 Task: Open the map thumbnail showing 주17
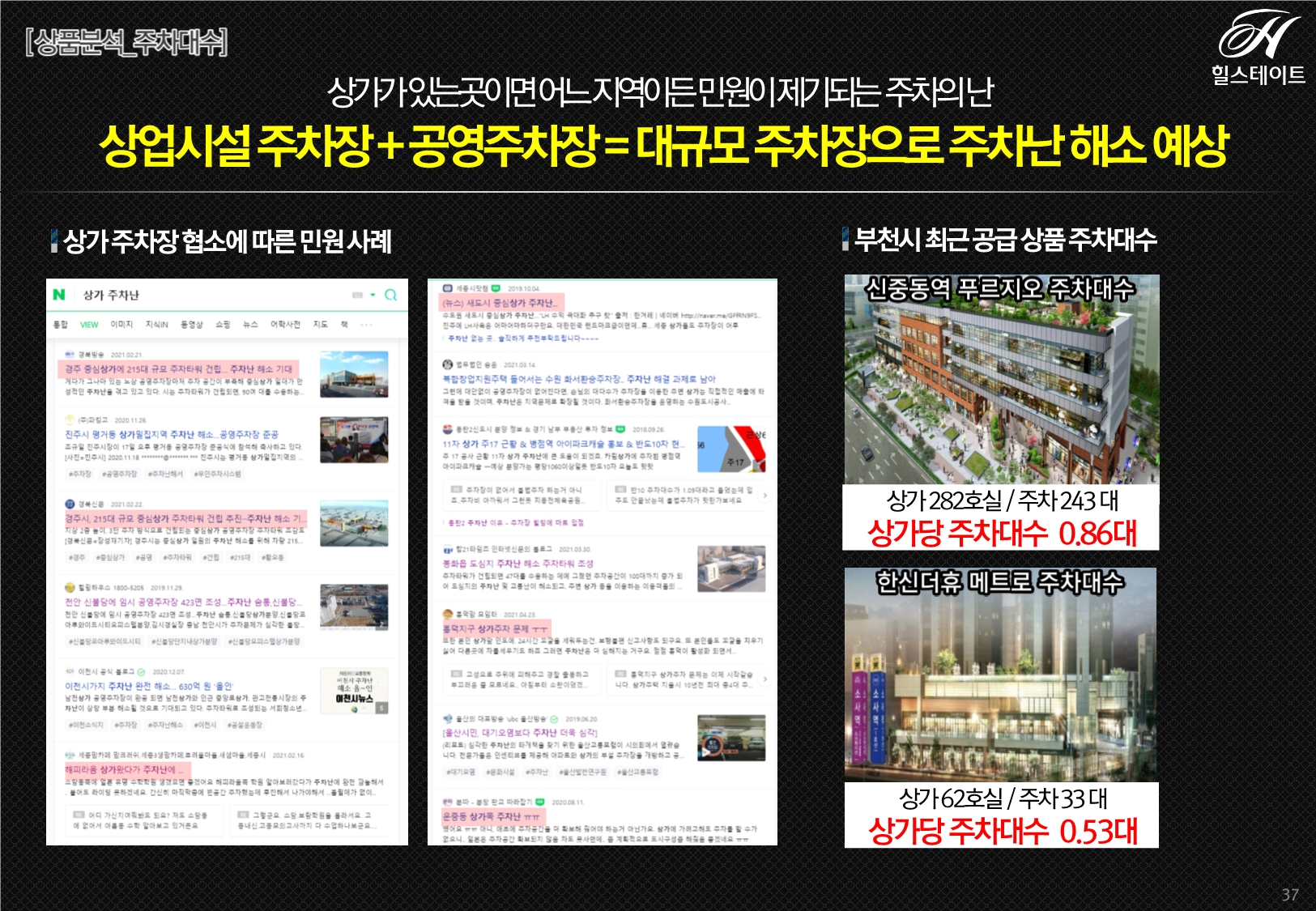pyautogui.click(x=731, y=448)
